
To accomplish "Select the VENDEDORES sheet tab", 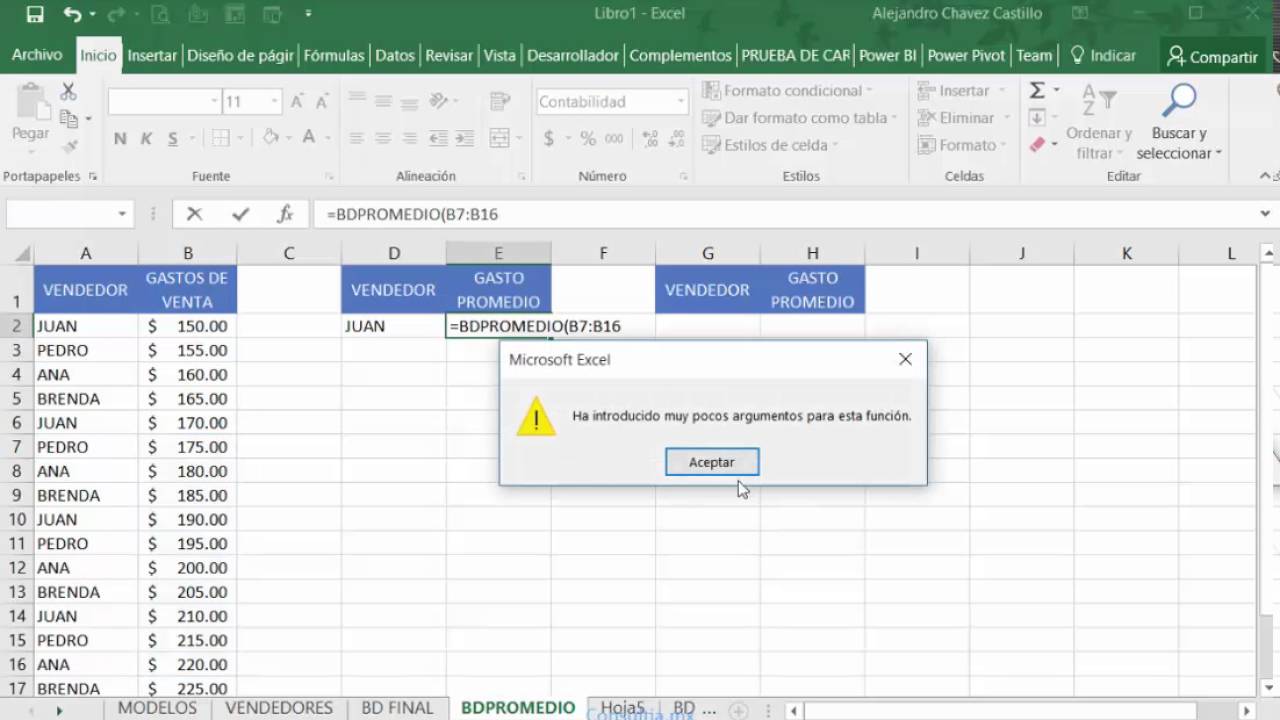I will pos(279,708).
